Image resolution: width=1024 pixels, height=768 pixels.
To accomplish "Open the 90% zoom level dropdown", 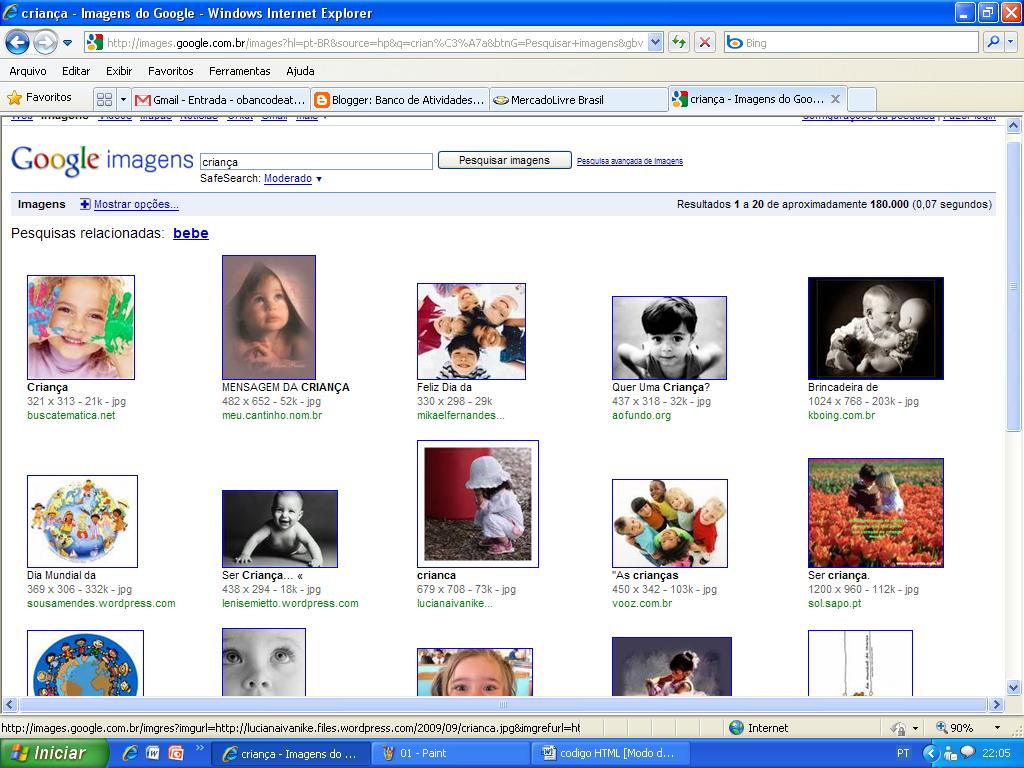I will click(x=997, y=728).
